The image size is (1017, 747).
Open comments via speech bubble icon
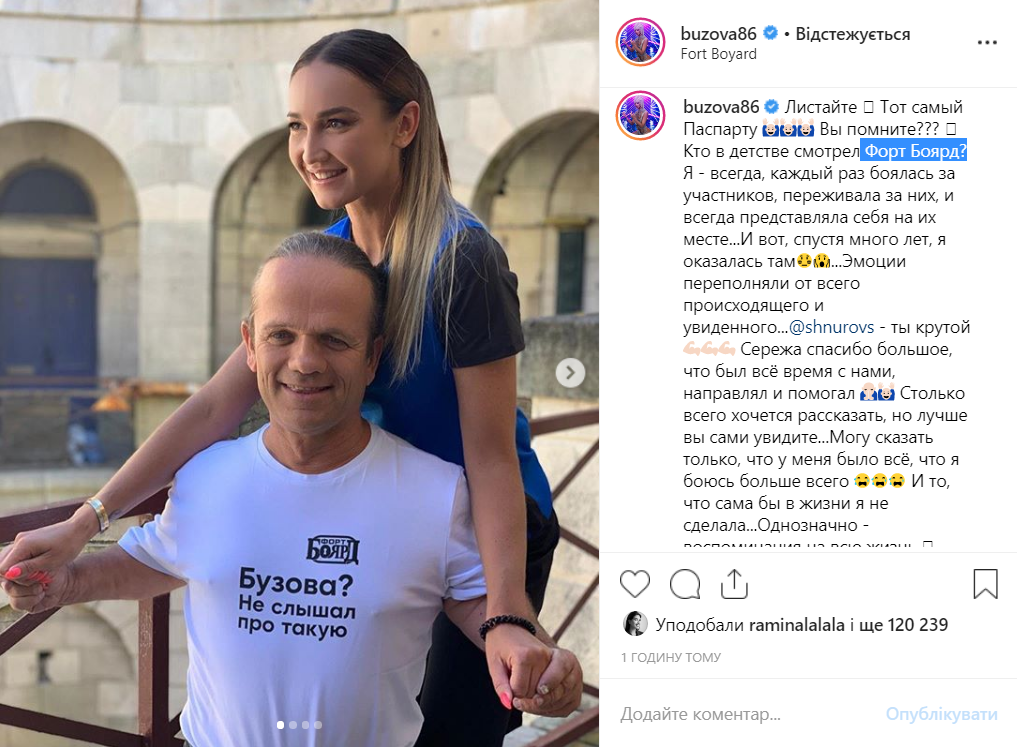click(x=685, y=584)
